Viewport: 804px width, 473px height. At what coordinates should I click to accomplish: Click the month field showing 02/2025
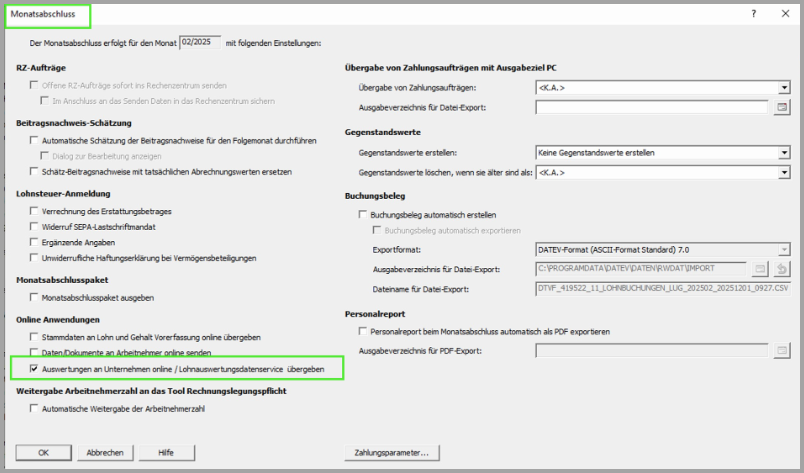199,42
